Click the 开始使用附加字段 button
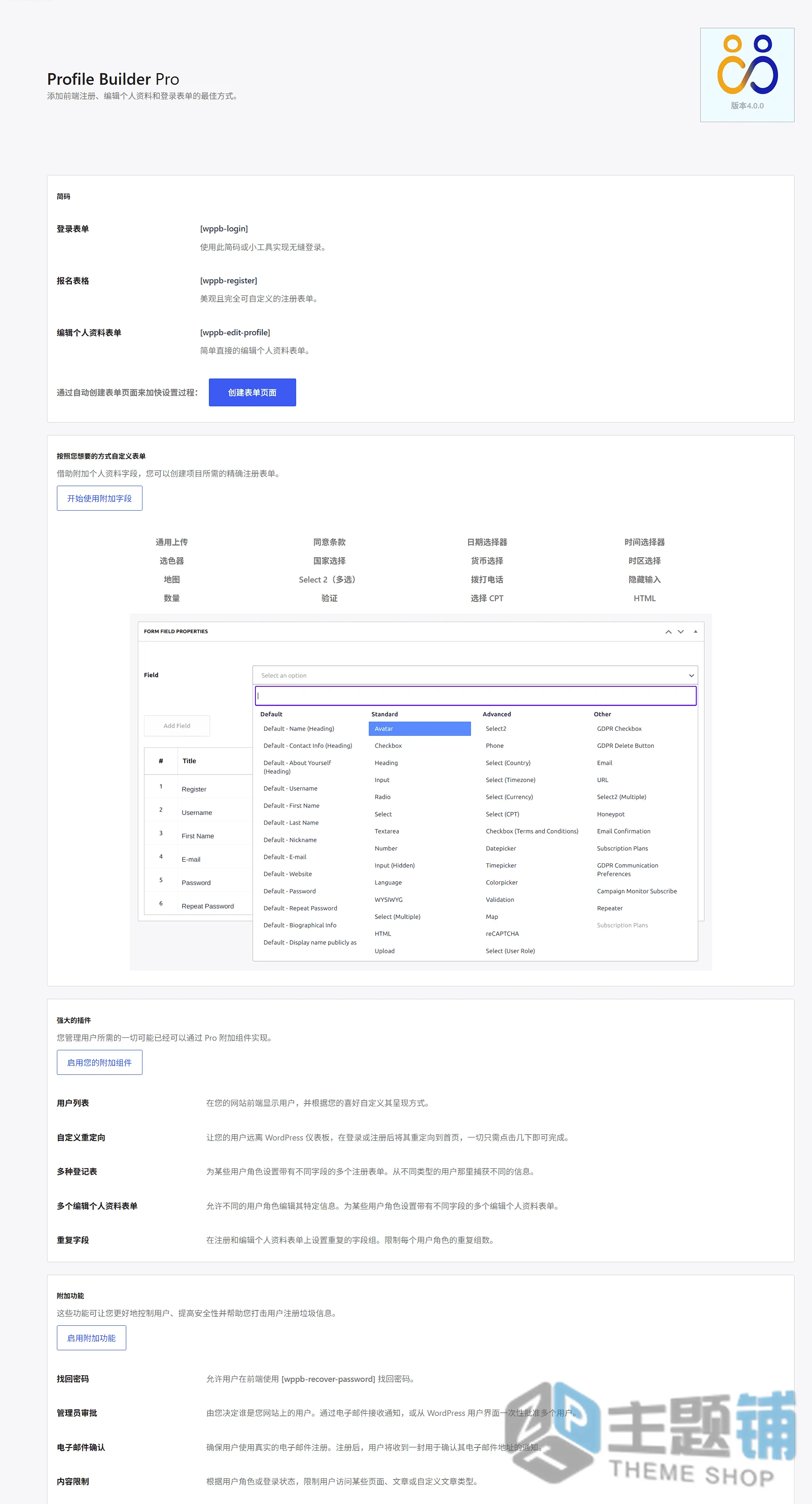 [x=99, y=498]
